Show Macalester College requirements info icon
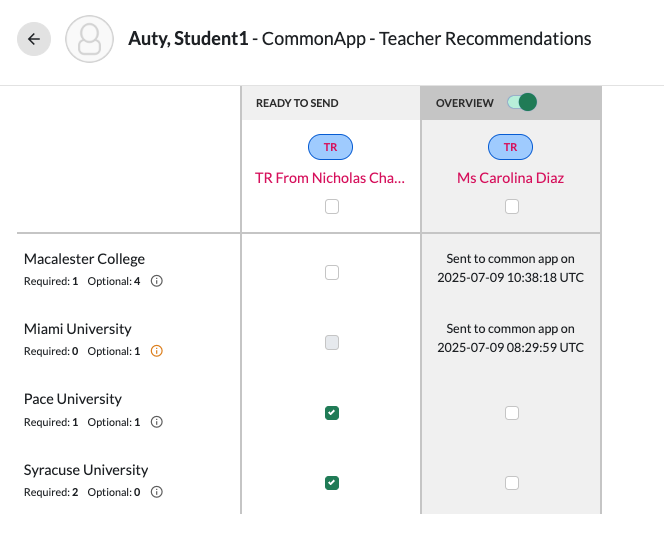The width and height of the screenshot is (664, 550). coord(157,281)
